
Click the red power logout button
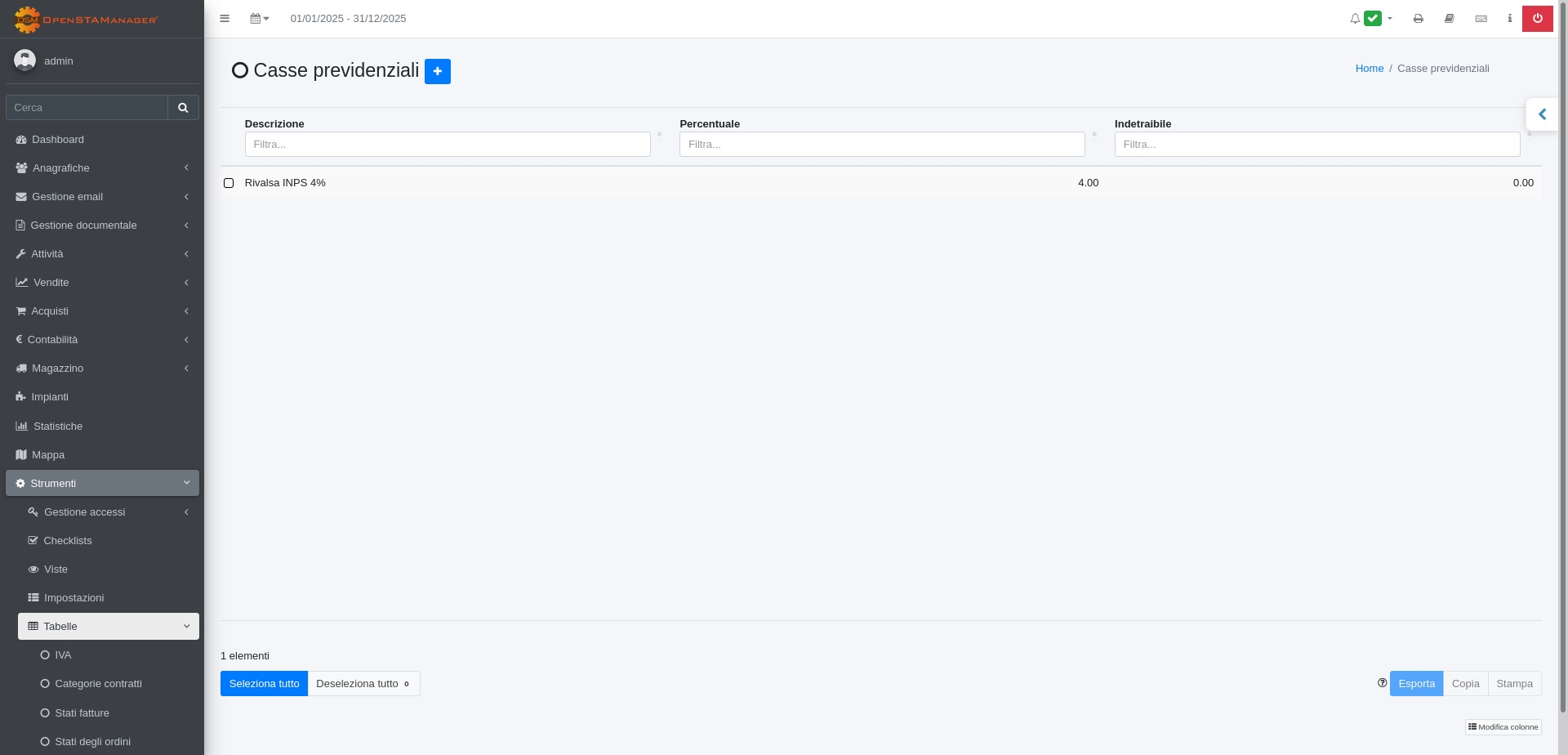coord(1537,19)
